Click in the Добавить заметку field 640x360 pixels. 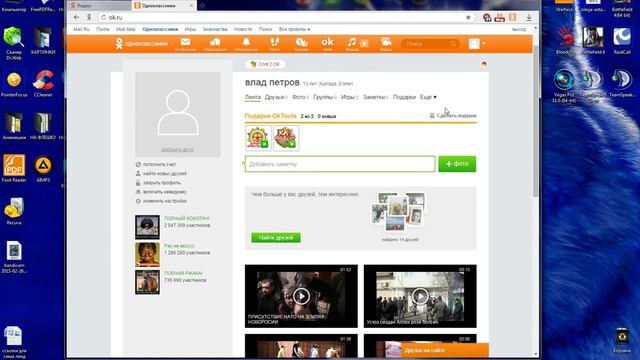340,164
